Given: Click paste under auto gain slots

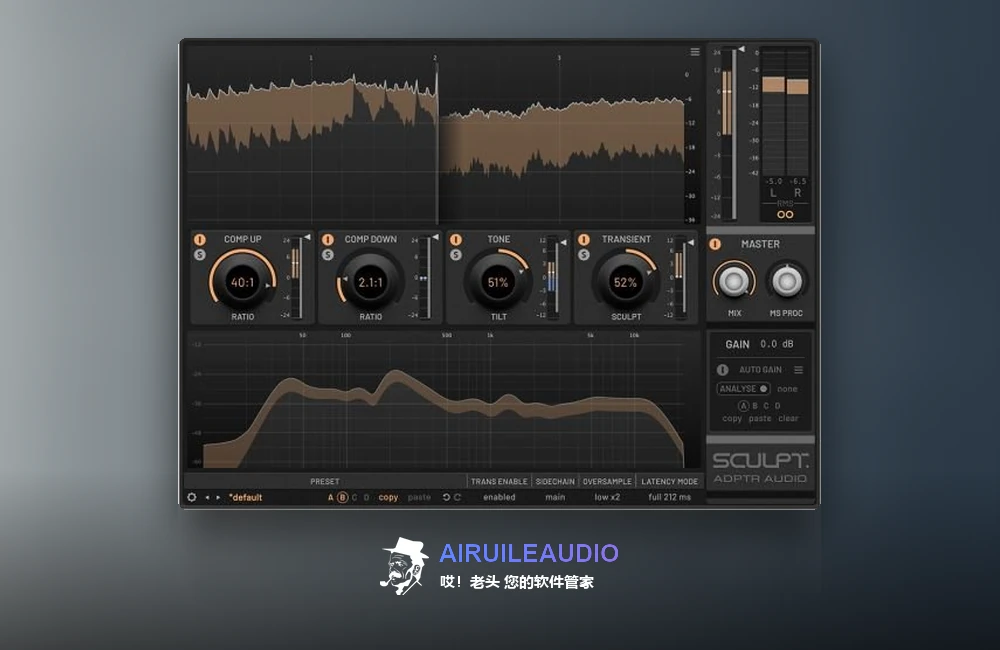Looking at the screenshot, I should (760, 418).
